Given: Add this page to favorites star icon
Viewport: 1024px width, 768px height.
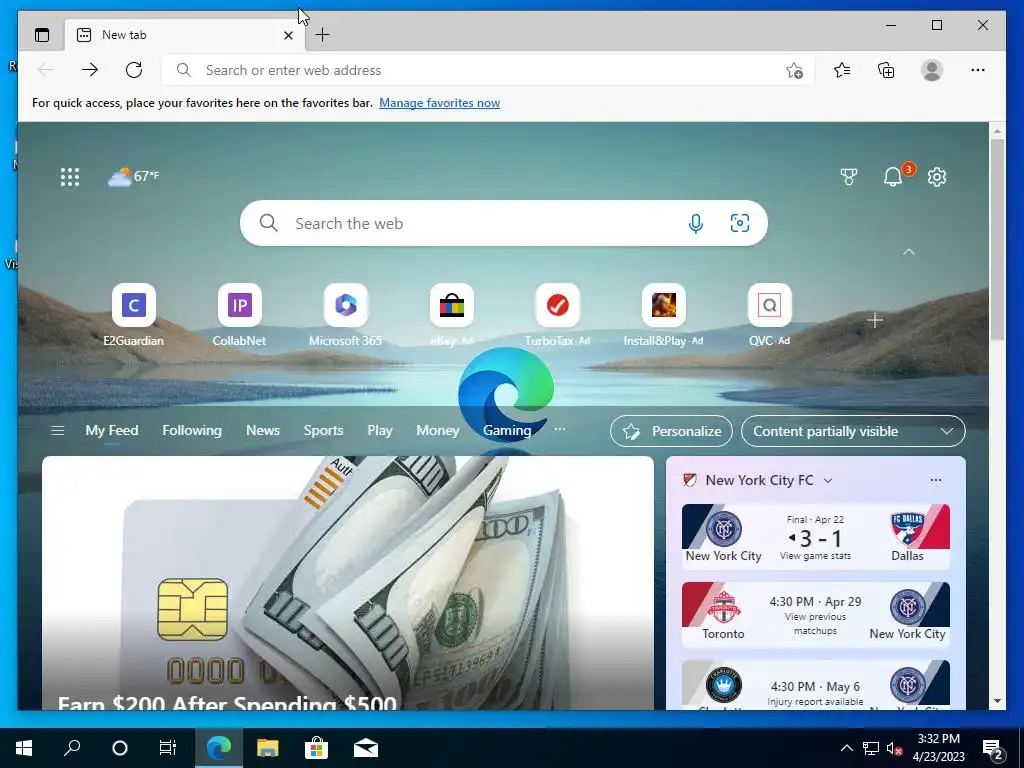Looking at the screenshot, I should pyautogui.click(x=794, y=70).
